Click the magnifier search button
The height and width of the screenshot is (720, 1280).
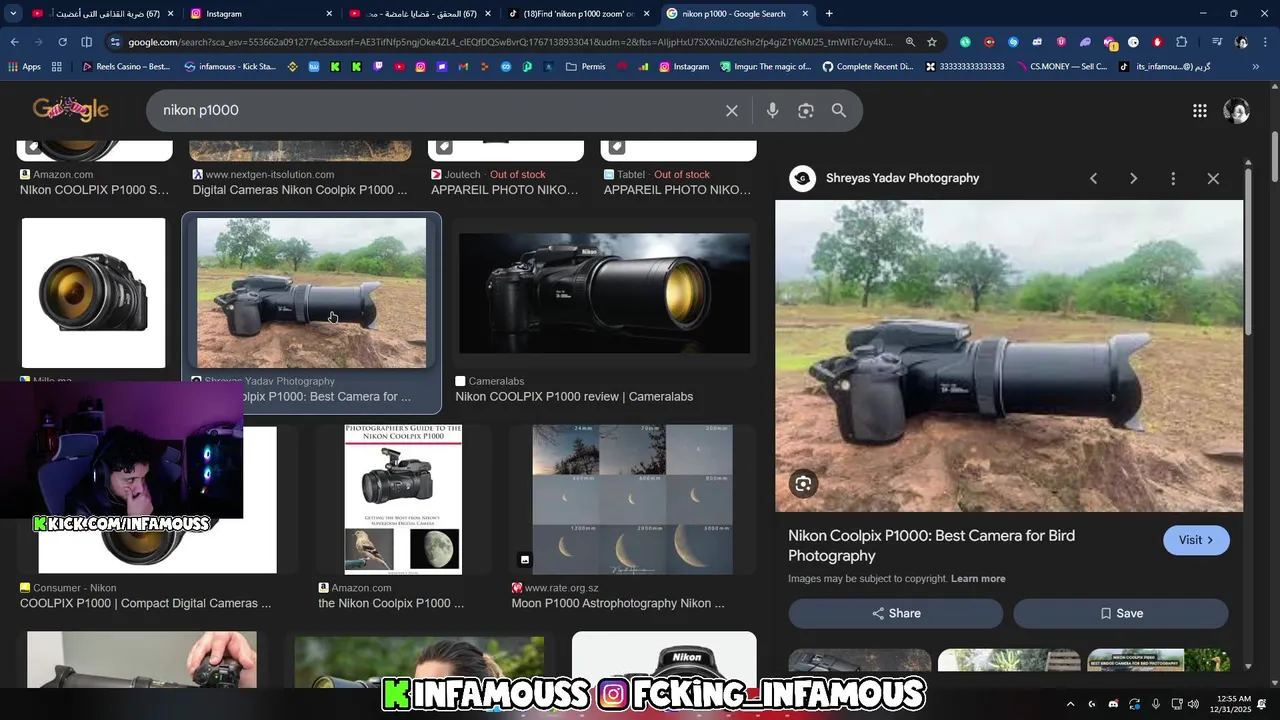pyautogui.click(x=839, y=111)
